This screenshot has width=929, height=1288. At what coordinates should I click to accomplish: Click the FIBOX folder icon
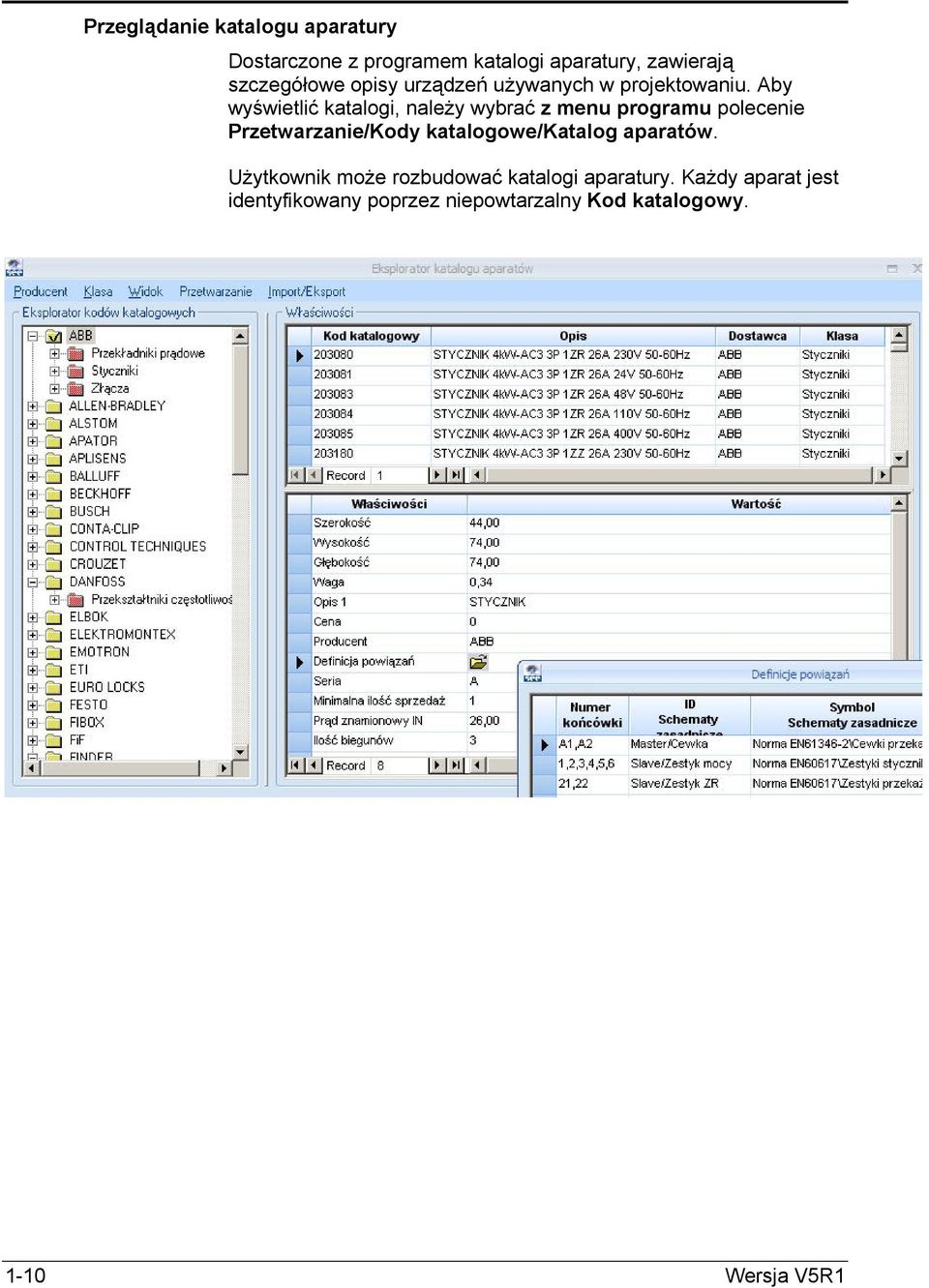point(54,723)
